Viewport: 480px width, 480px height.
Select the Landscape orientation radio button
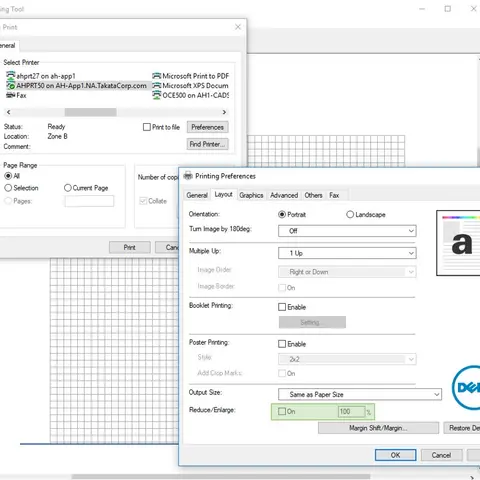(x=350, y=214)
